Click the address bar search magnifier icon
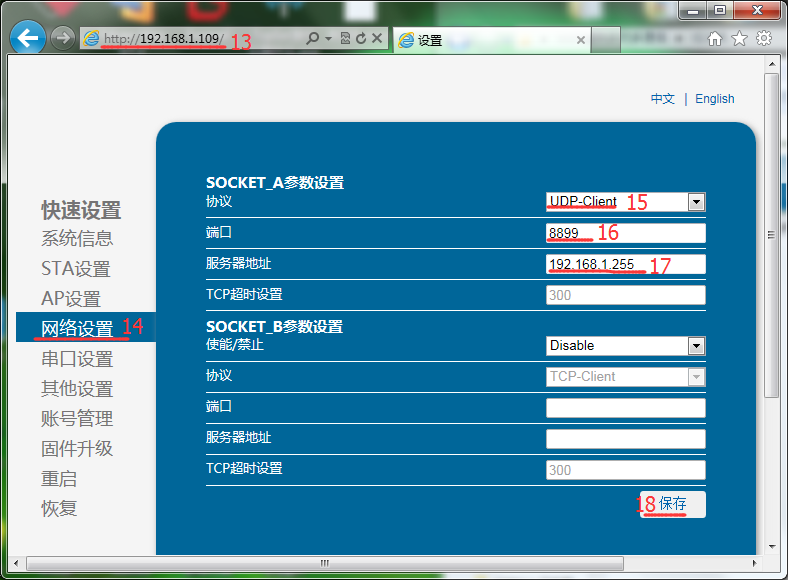Image resolution: width=788 pixels, height=580 pixels. [x=313, y=39]
